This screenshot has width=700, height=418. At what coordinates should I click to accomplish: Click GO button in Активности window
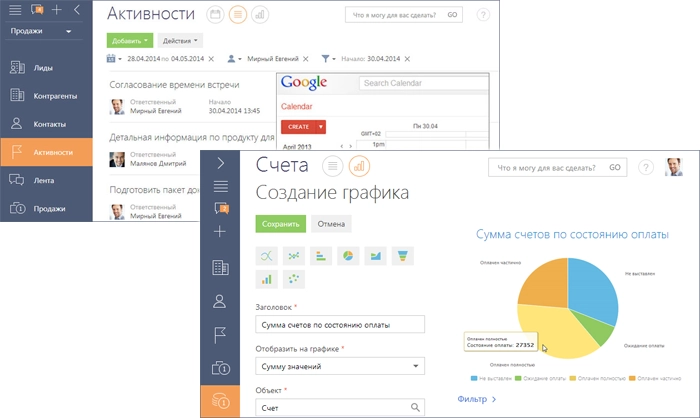pos(452,15)
